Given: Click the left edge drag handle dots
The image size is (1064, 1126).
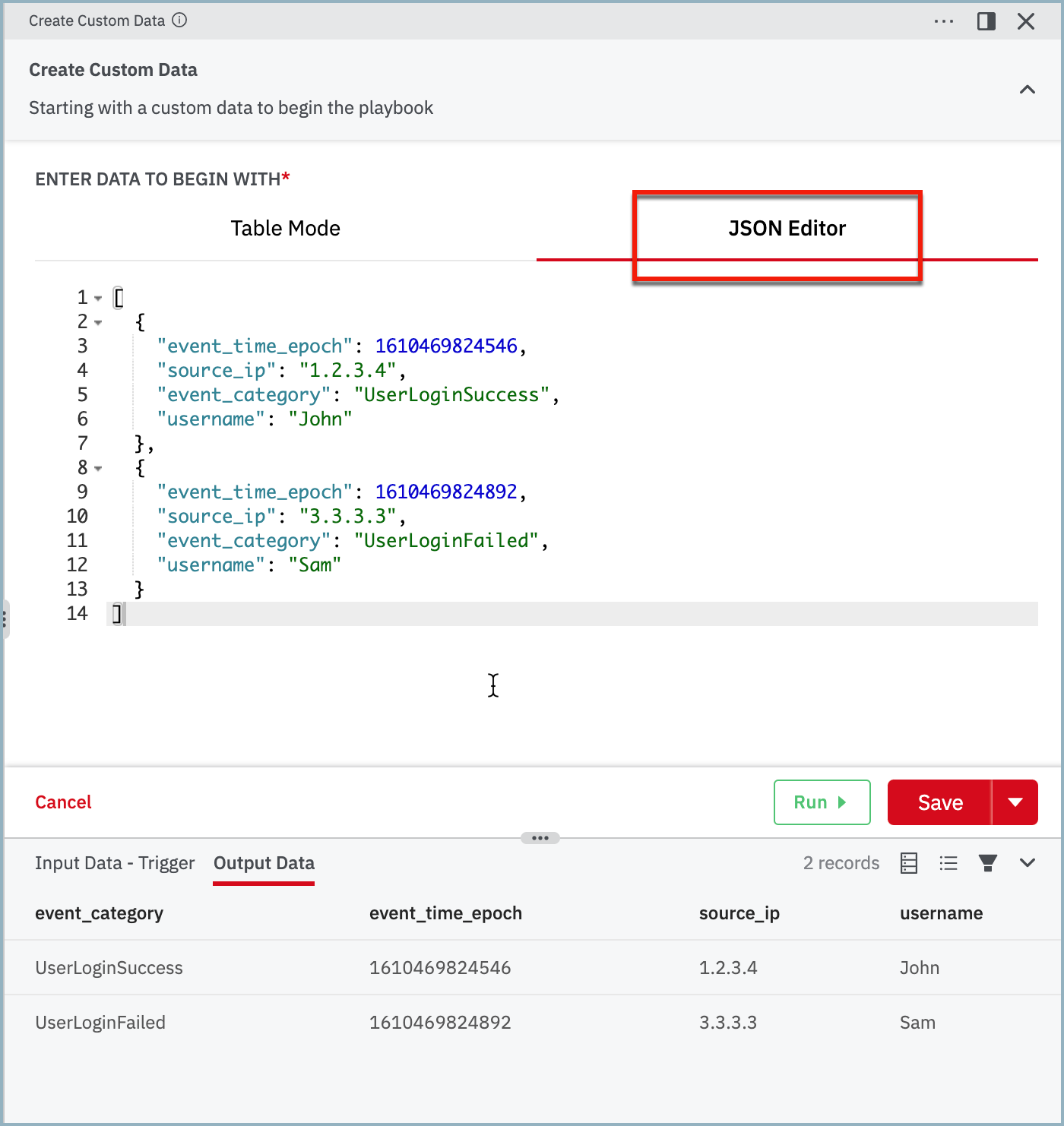Looking at the screenshot, I should click(x=5, y=618).
